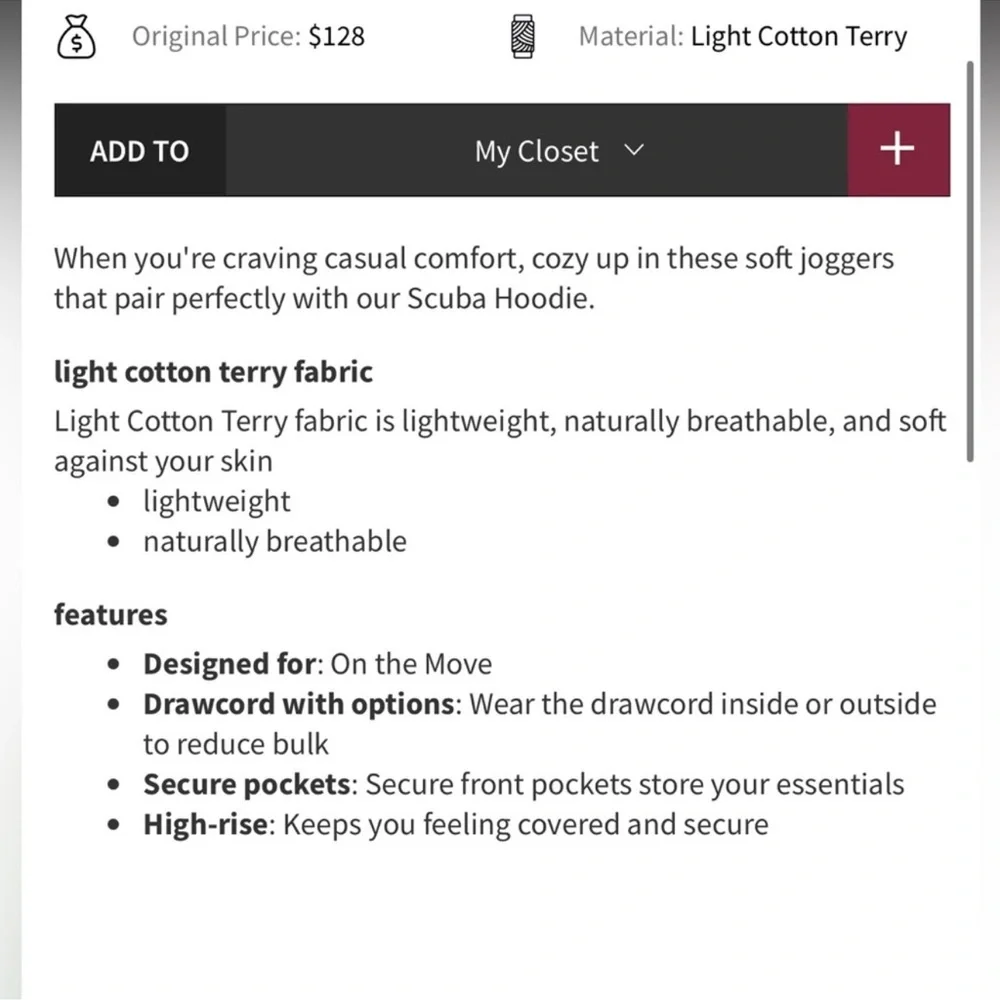Click the ADD TO label
Viewport: 1000px width, 1000px height.
pyautogui.click(x=140, y=151)
